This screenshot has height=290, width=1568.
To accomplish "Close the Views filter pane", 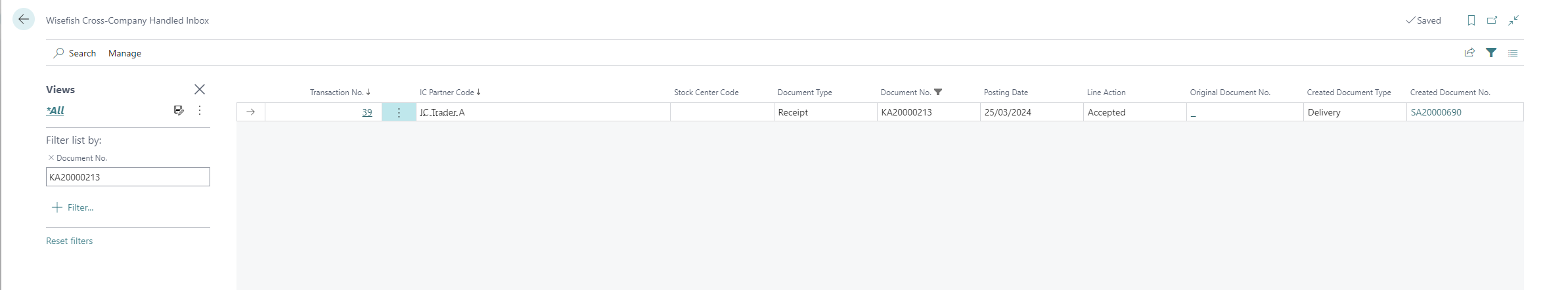I will 200,89.
